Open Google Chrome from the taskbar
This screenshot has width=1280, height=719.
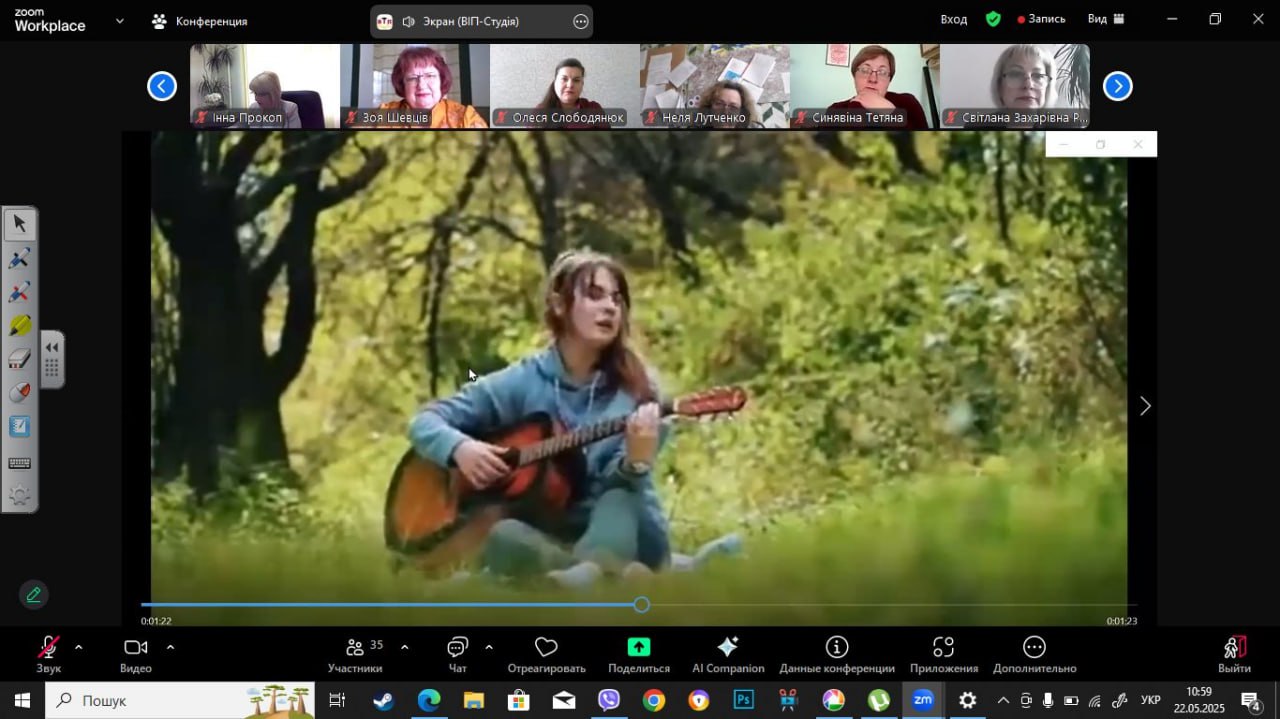653,700
